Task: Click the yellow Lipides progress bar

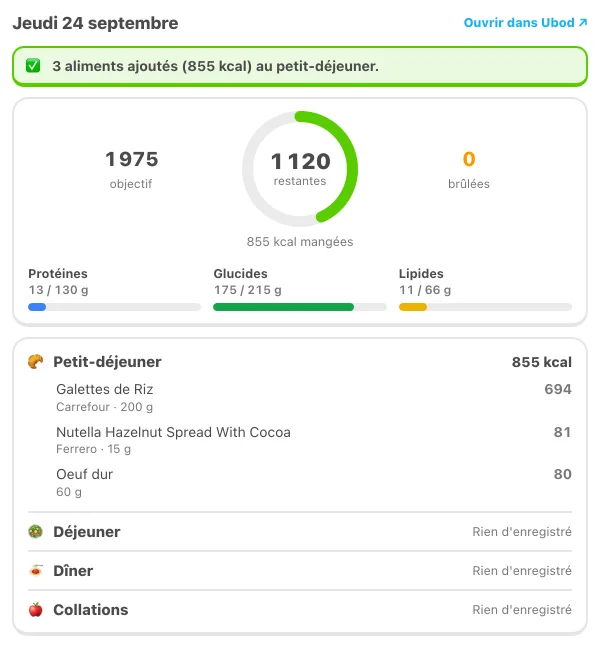Action: 485,307
